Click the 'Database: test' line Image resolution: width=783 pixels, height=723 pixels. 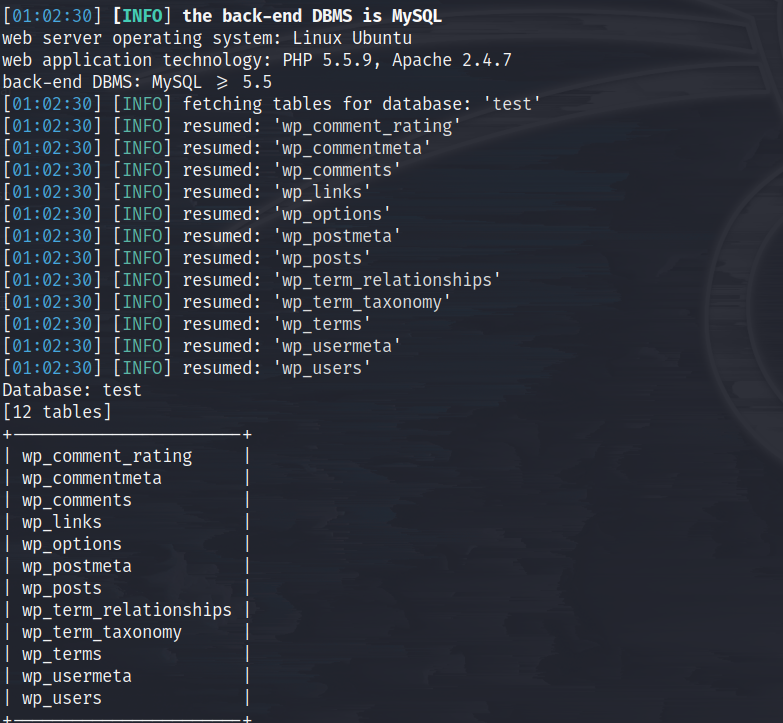(x=72, y=389)
